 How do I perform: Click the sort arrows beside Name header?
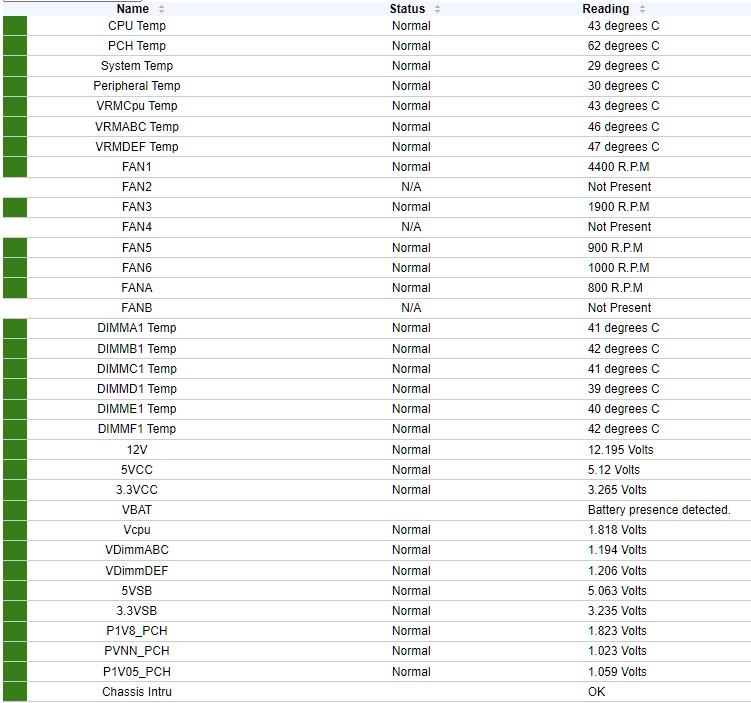(162, 9)
